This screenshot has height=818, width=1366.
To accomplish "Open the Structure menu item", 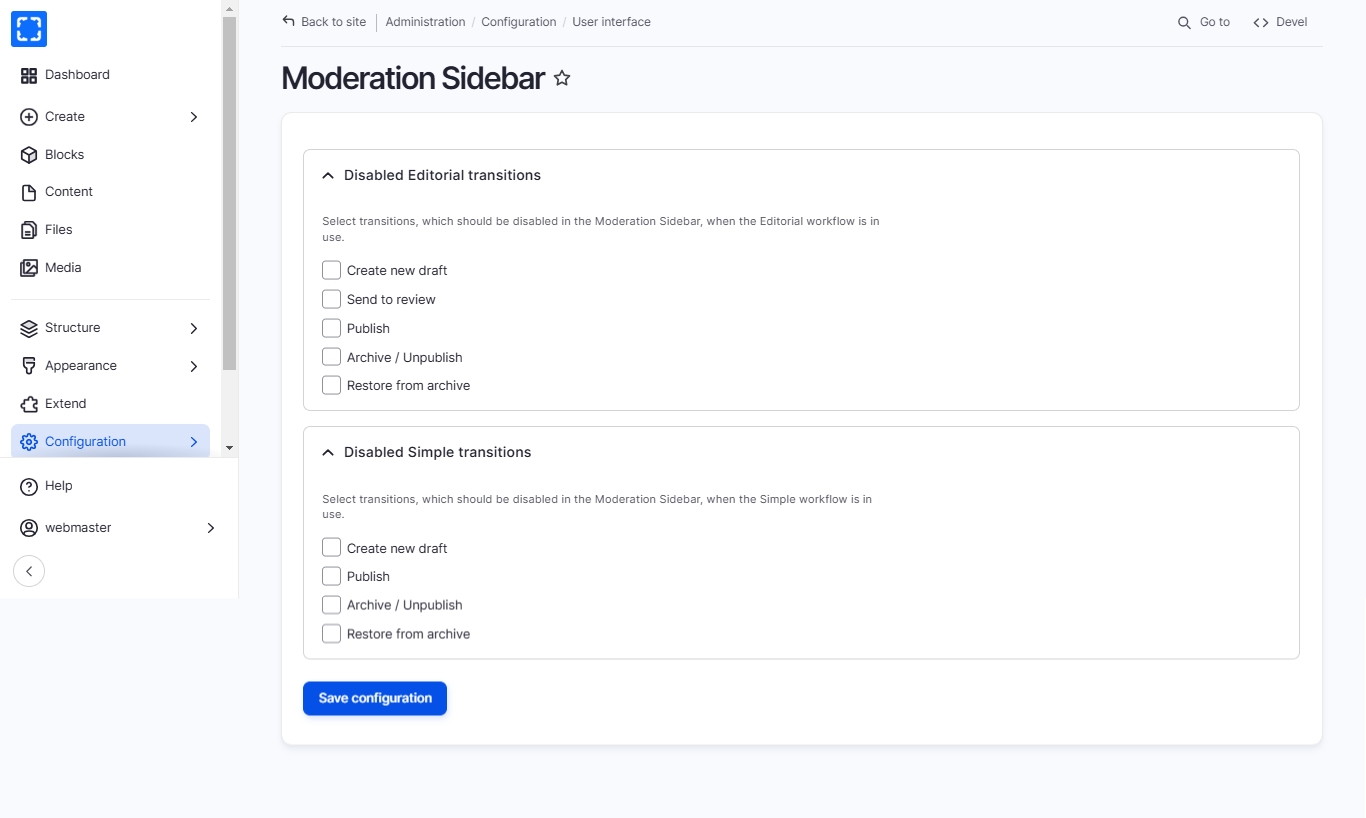I will pyautogui.click(x=73, y=328).
